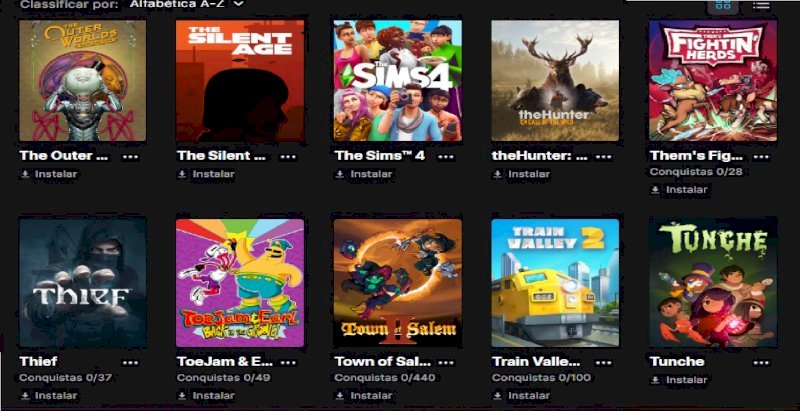Switch to list view icon
This screenshot has height=411, width=800.
pyautogui.click(x=761, y=5)
